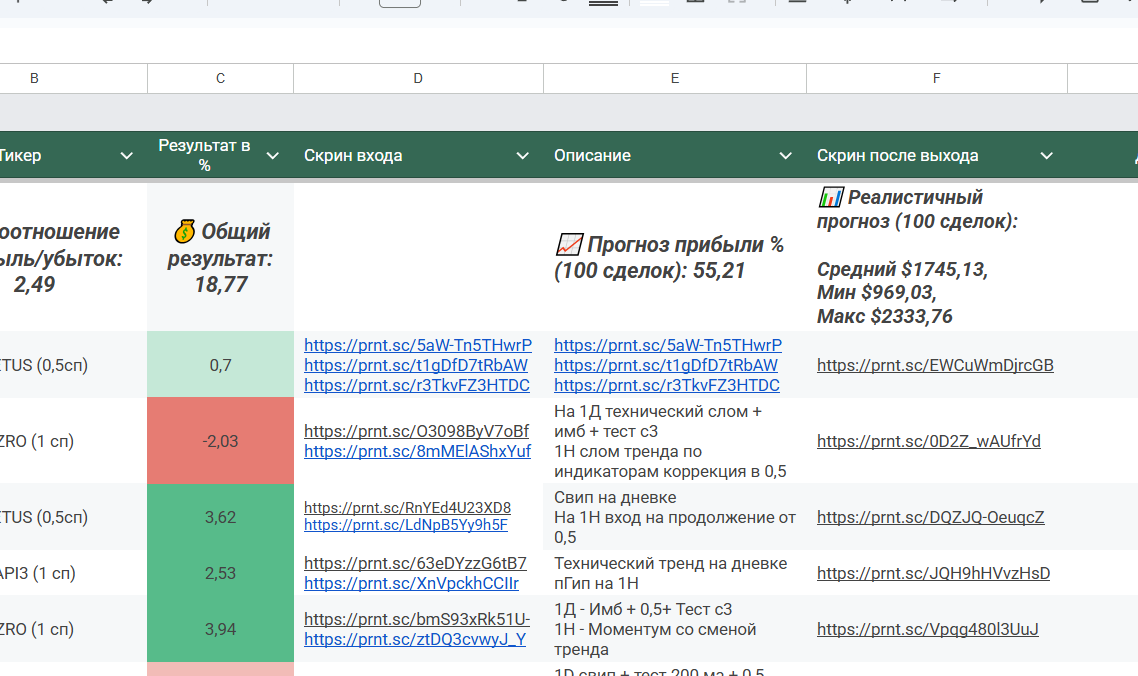This screenshot has height=676, width=1138.
Task: Select description 'Технический тренд на дневке' cell
Action: 675,573
